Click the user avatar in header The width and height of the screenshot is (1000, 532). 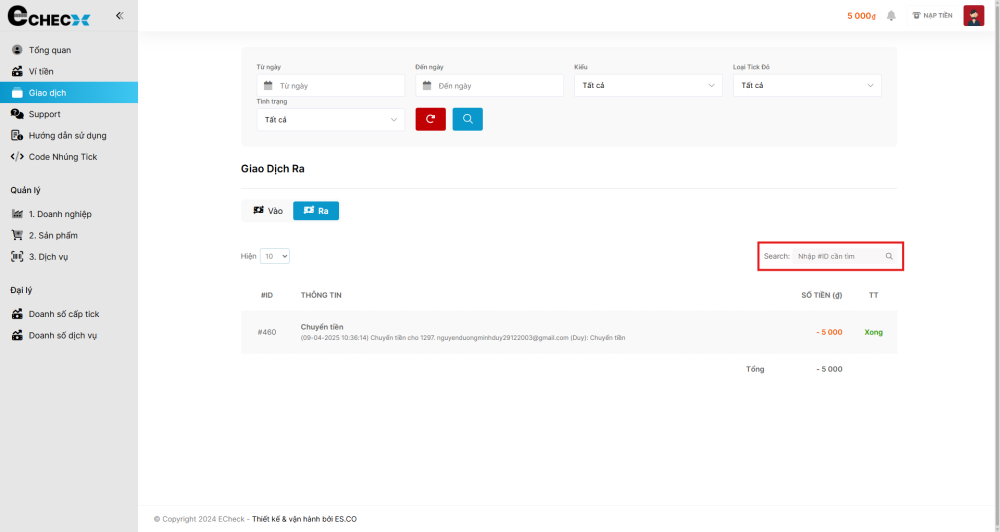coord(973,16)
